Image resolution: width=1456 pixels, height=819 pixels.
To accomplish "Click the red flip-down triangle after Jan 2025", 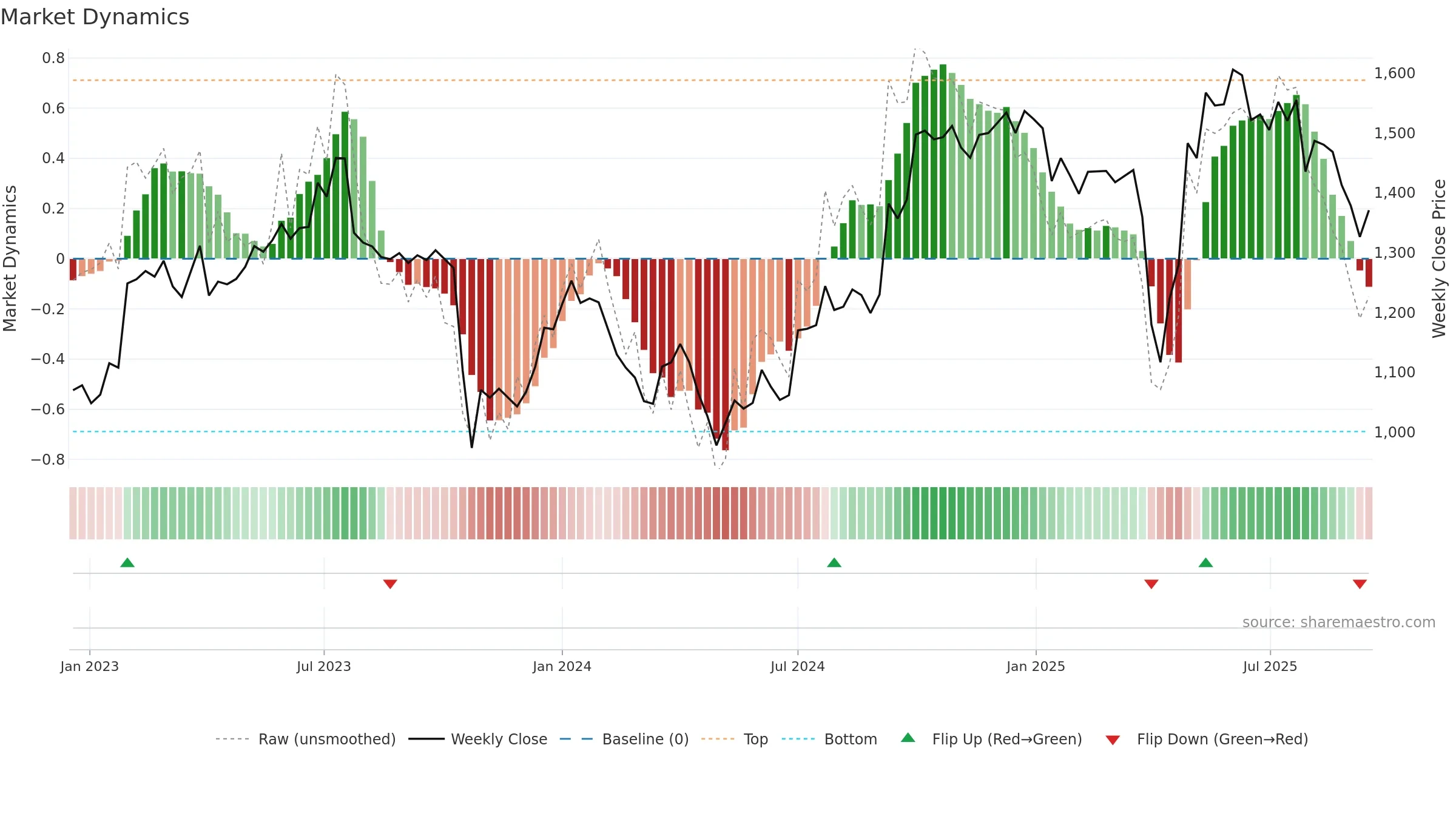I will point(1151,584).
